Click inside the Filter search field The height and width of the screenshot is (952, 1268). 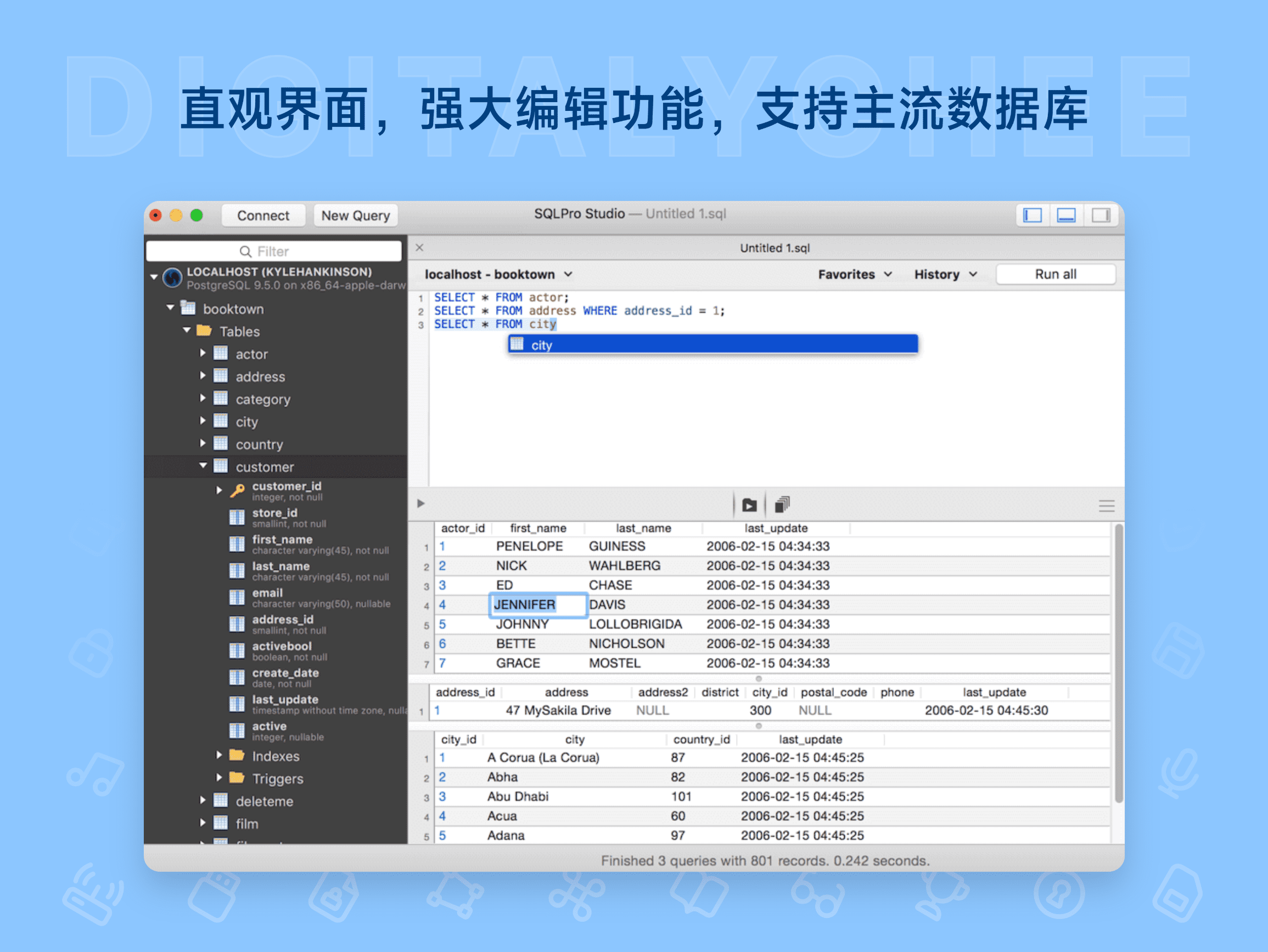pyautogui.click(x=275, y=250)
